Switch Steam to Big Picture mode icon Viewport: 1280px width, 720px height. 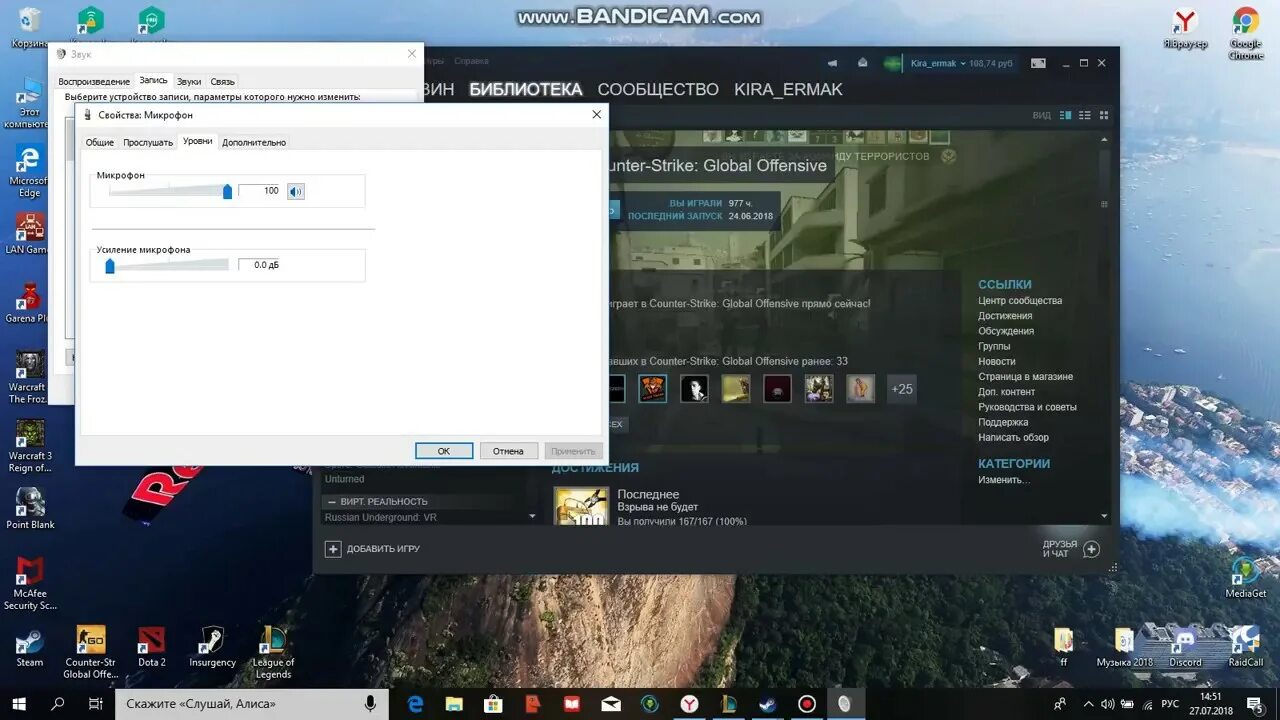click(x=1038, y=63)
